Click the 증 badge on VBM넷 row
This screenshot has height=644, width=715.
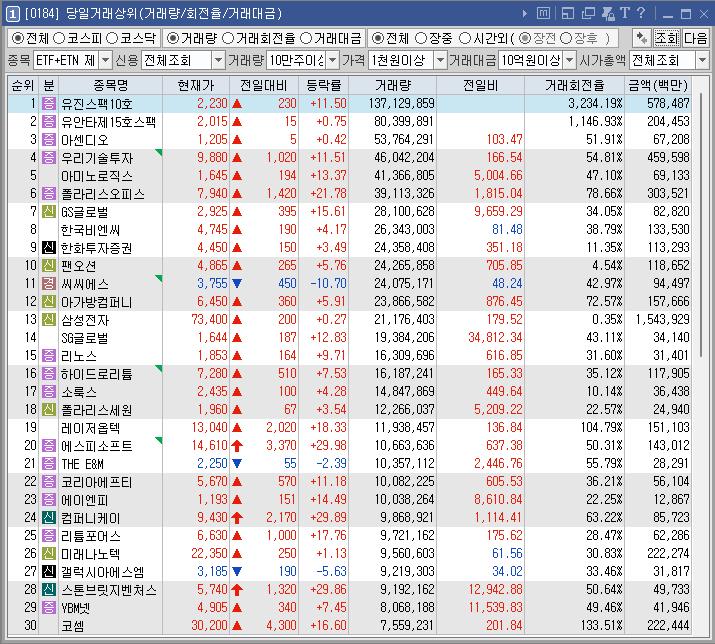tap(49, 608)
